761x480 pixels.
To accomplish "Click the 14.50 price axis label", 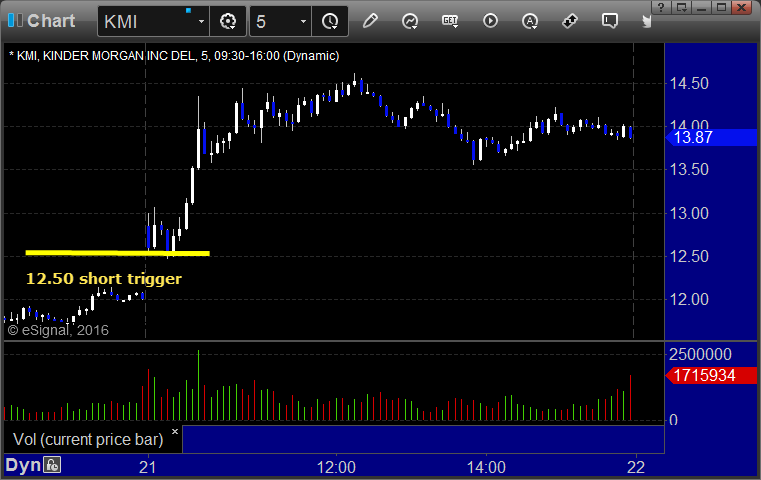I will click(689, 83).
